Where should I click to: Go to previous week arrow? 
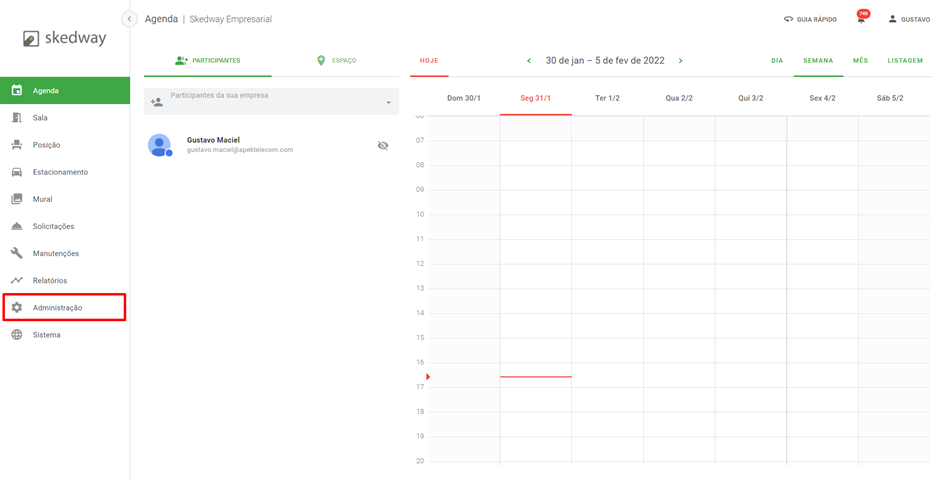pyautogui.click(x=529, y=61)
